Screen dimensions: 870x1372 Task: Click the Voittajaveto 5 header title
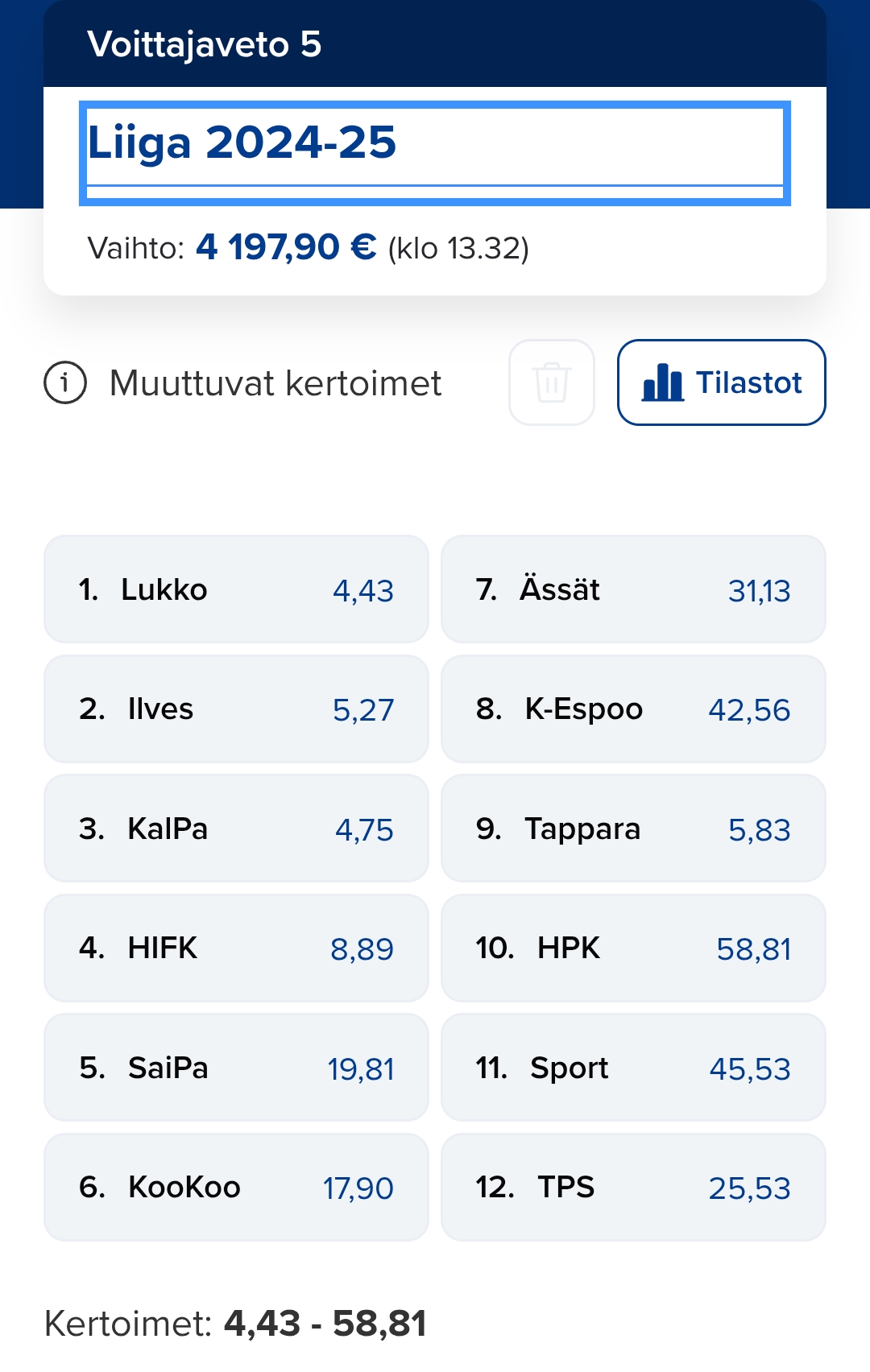tap(205, 44)
